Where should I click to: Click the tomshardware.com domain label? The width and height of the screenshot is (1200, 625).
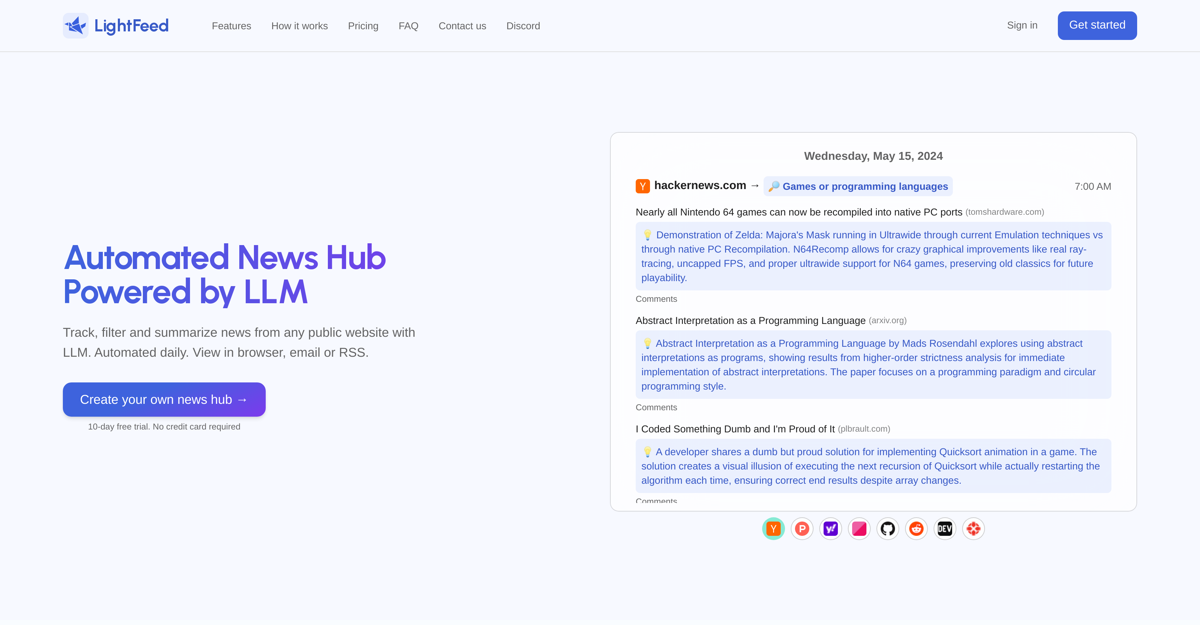(x=1005, y=212)
